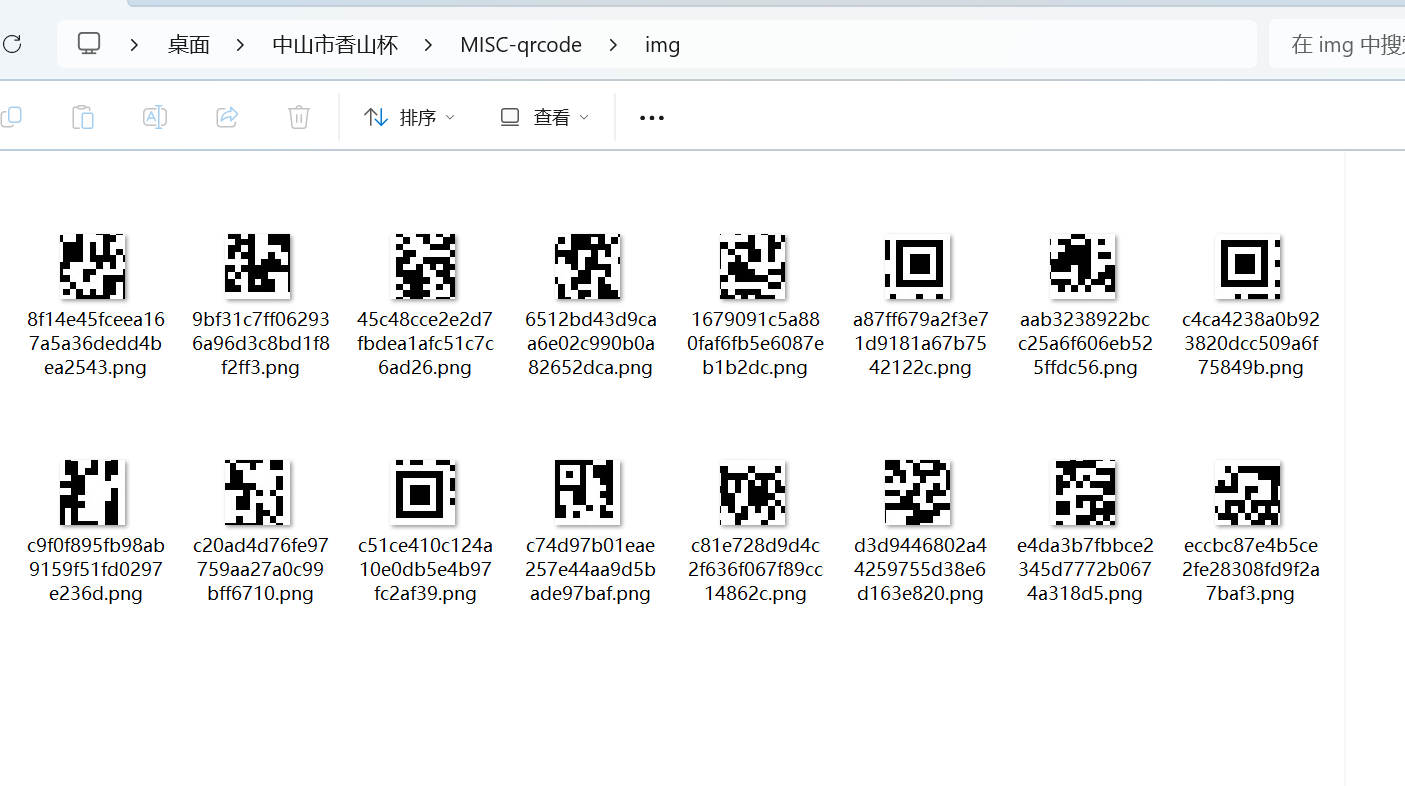Click filename text e4da3b7fbbce2345d7772b0674a318d5.png
Image resolution: width=1405 pixels, height=786 pixels.
1085,570
